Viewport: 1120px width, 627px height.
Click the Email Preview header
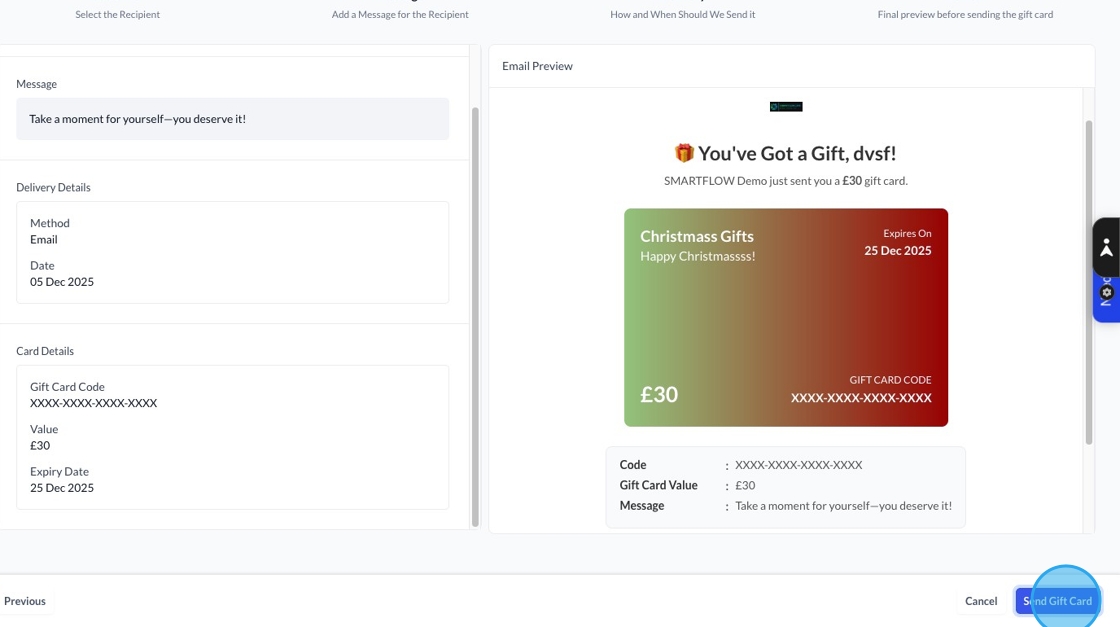538,66
